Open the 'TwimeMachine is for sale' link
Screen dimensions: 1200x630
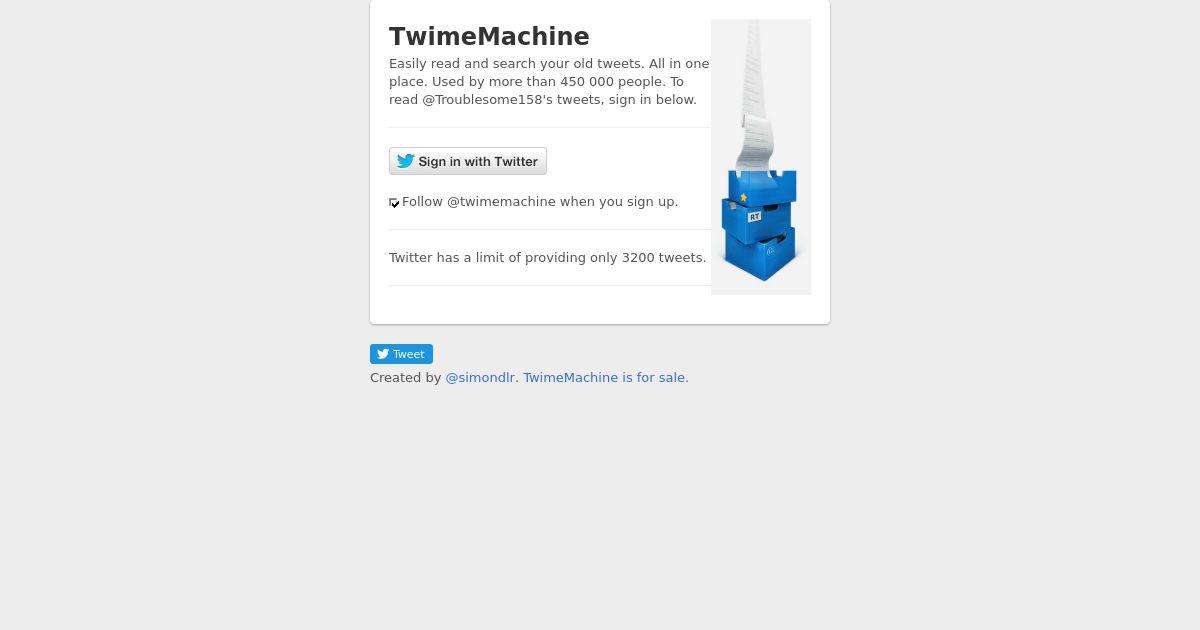click(606, 378)
